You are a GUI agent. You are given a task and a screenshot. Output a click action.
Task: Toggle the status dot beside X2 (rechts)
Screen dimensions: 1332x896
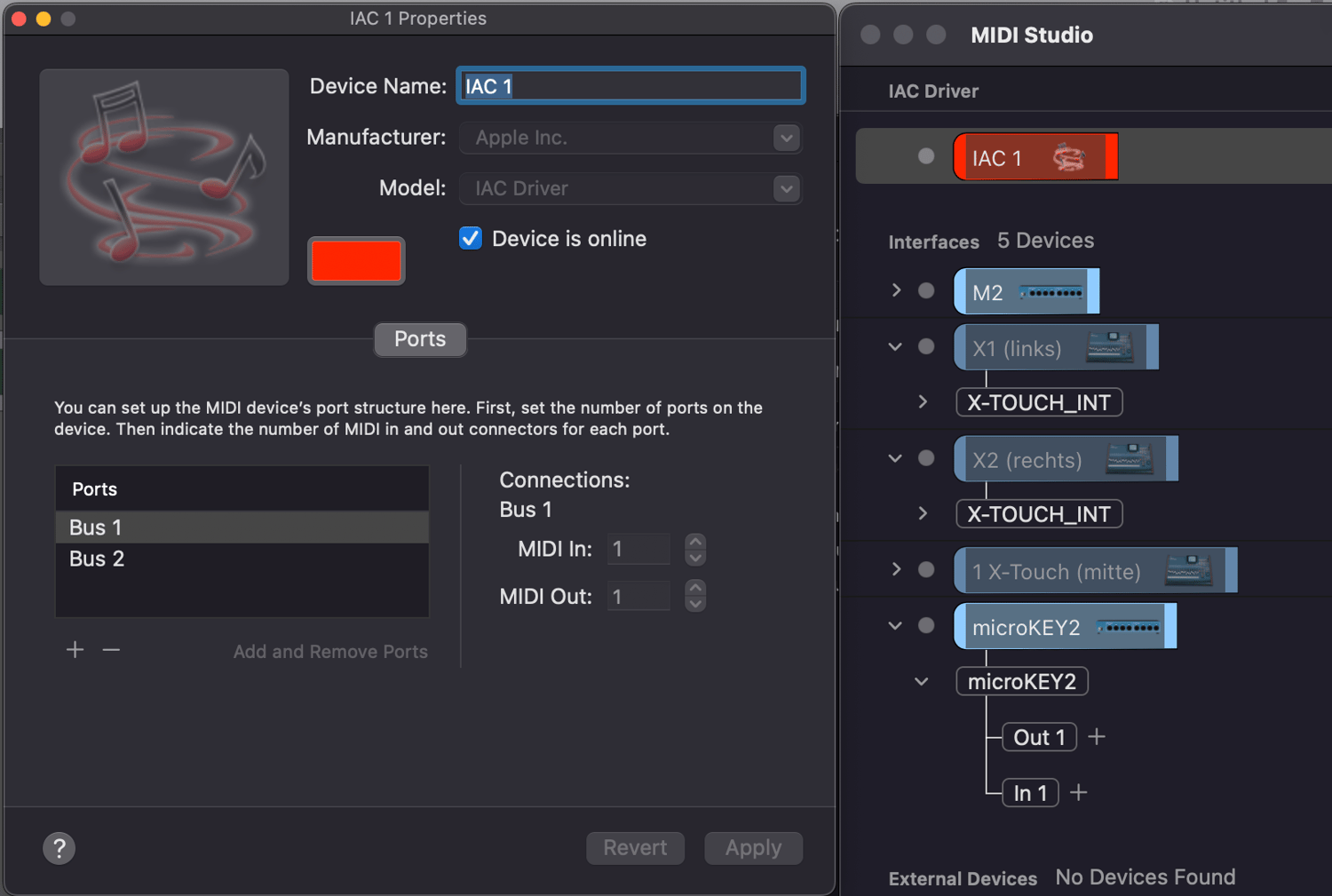pyautogui.click(x=926, y=458)
